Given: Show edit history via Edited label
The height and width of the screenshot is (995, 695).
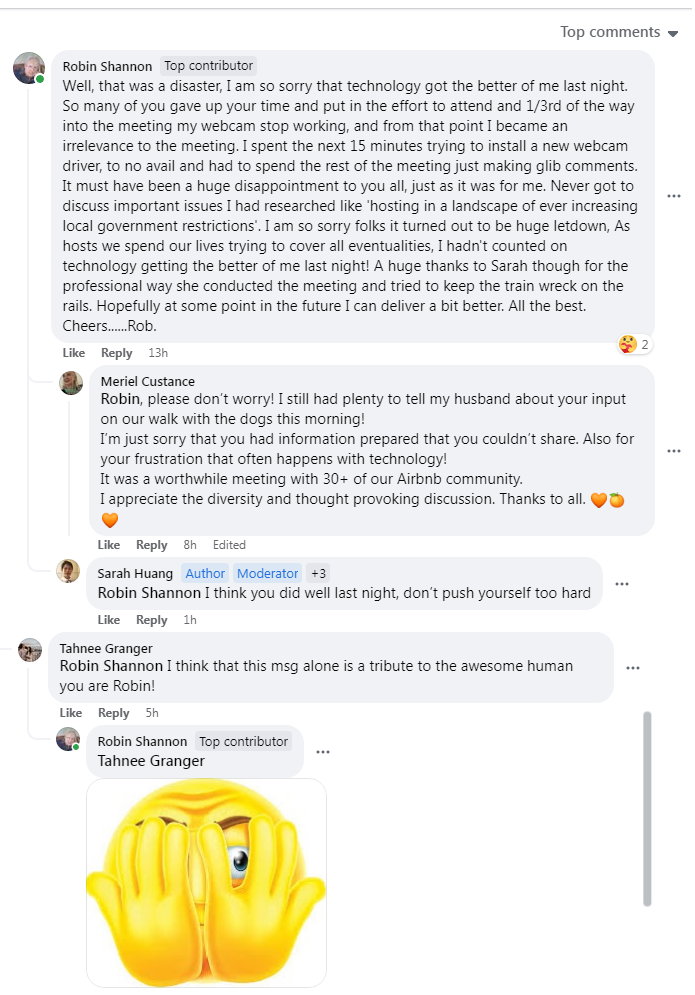Looking at the screenshot, I should 229,545.
